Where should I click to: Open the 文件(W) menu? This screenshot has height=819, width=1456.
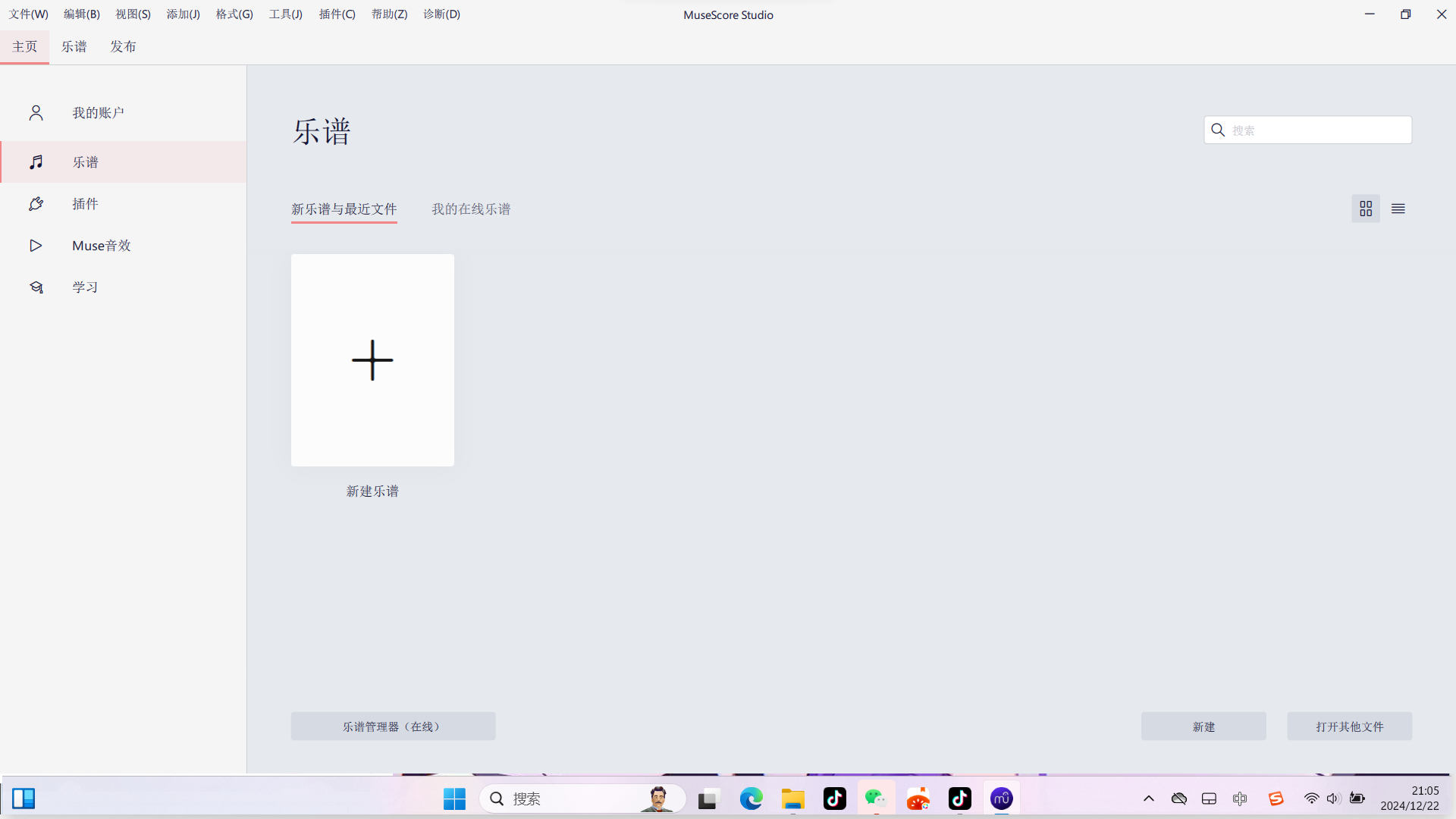(29, 14)
